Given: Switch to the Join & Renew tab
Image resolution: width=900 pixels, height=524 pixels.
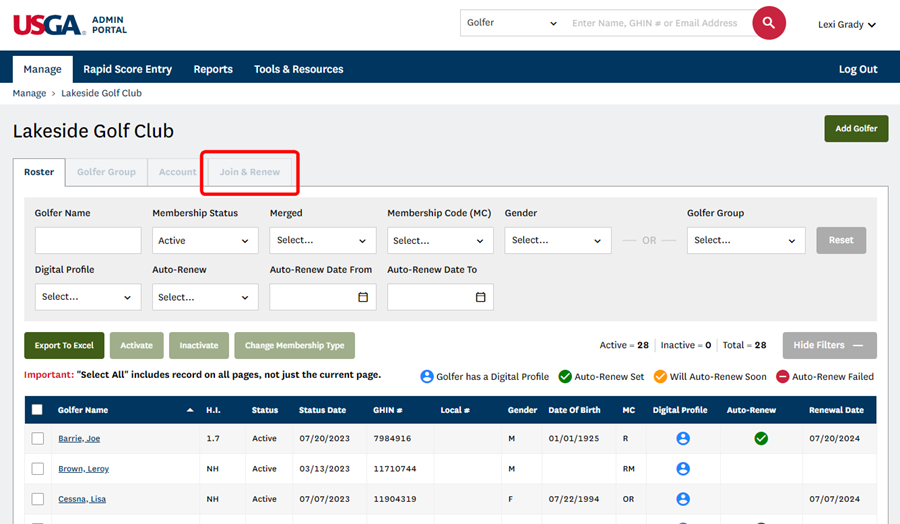Looking at the screenshot, I should pyautogui.click(x=250, y=172).
